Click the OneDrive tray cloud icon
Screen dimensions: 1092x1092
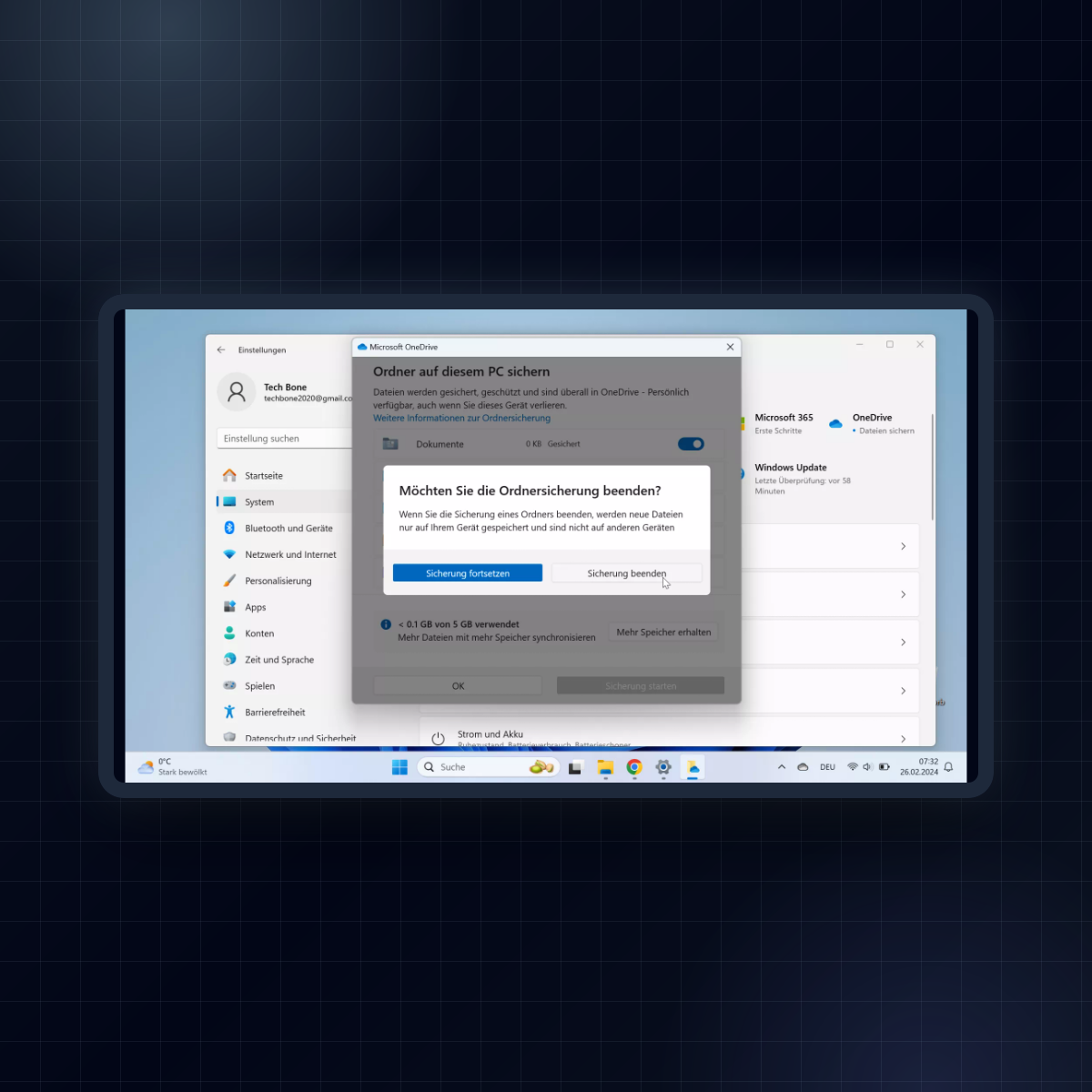pyautogui.click(x=803, y=767)
